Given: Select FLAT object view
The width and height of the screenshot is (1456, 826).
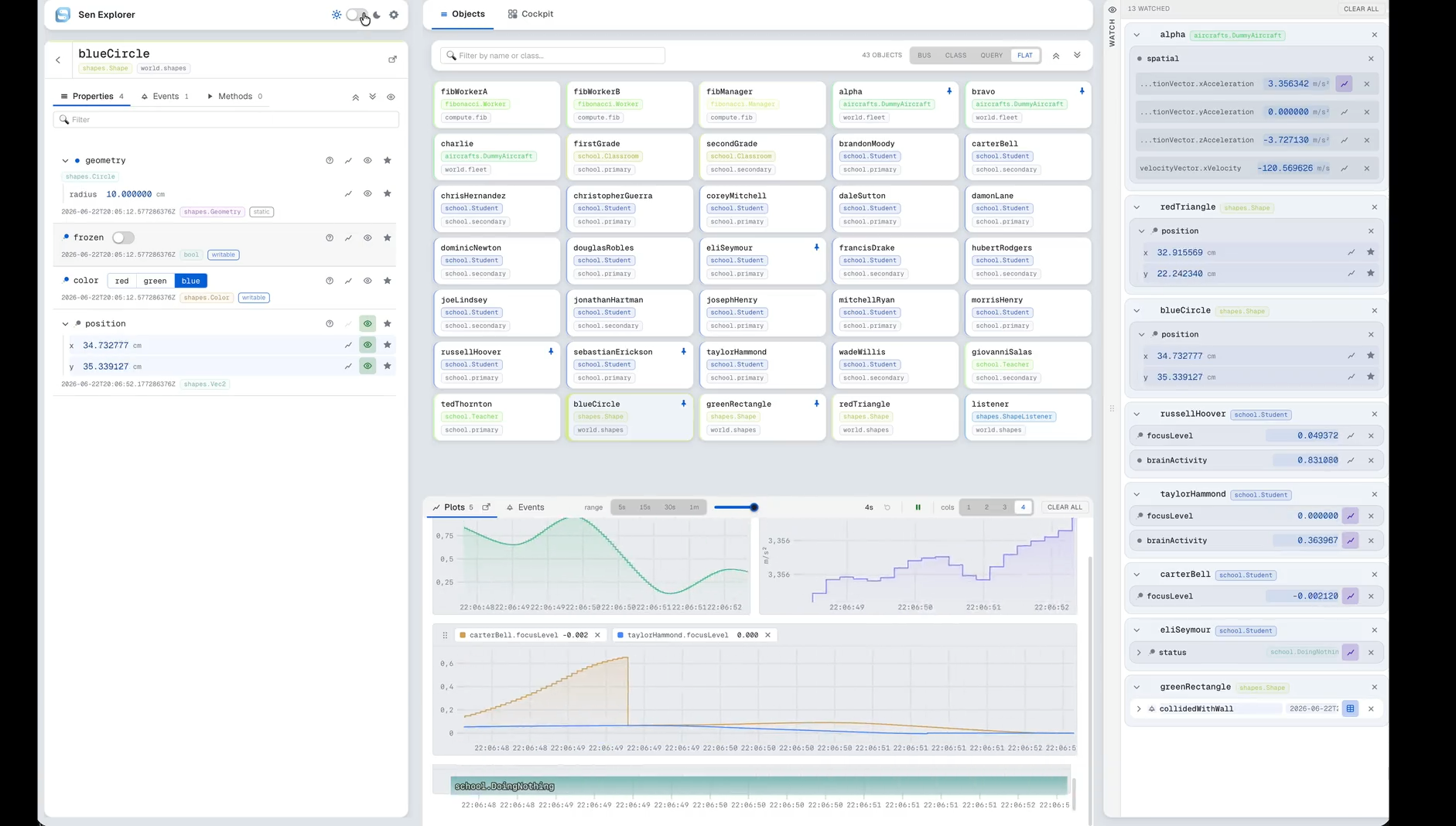Looking at the screenshot, I should pos(1025,56).
